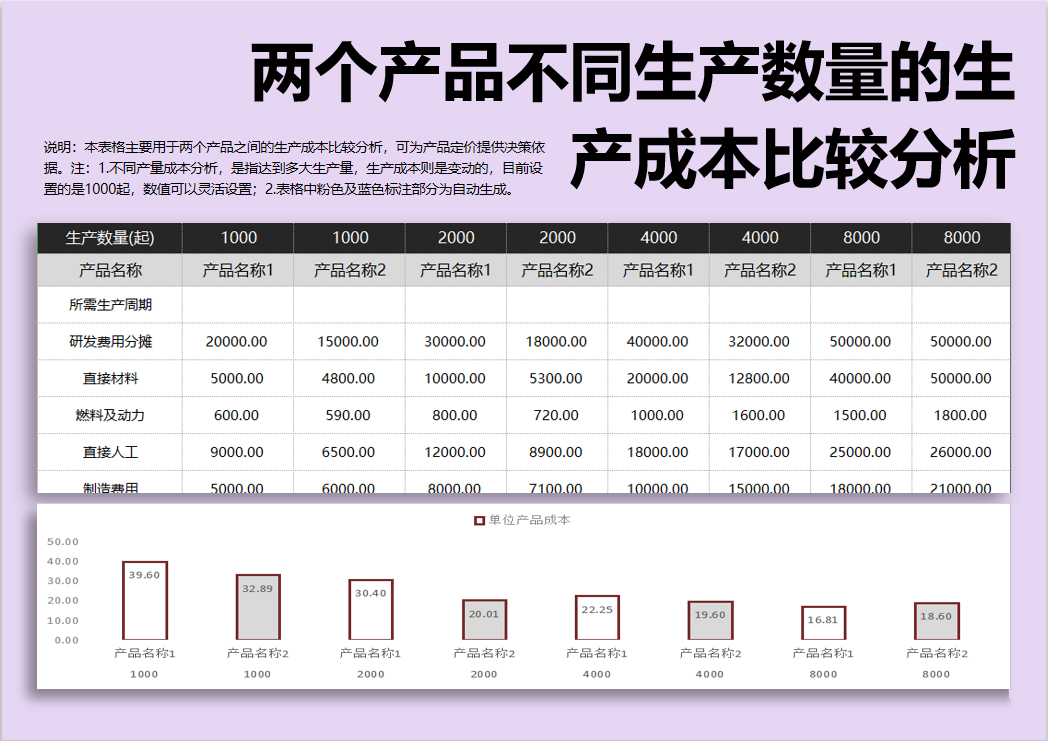Click the grey chart bar labeled 32.89
Screen dimensions: 1048x741
258,607
